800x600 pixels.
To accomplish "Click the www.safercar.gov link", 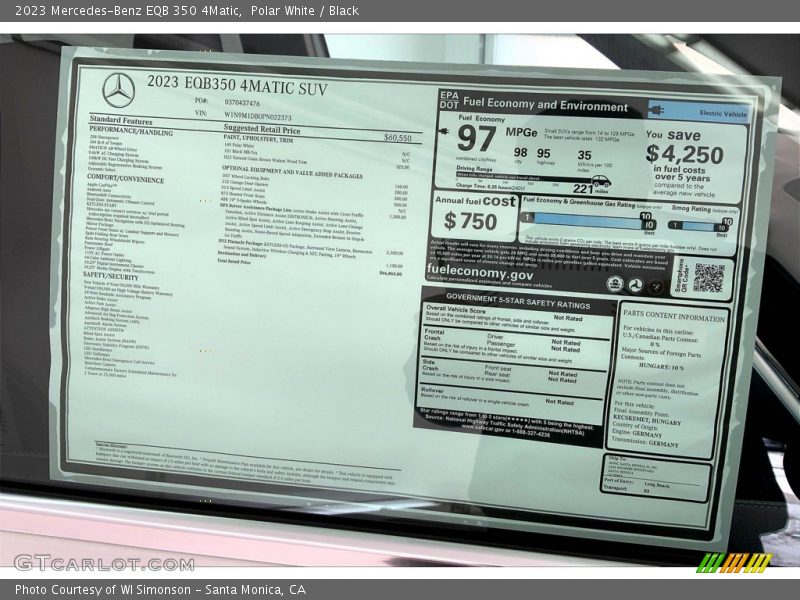I will tap(480, 431).
